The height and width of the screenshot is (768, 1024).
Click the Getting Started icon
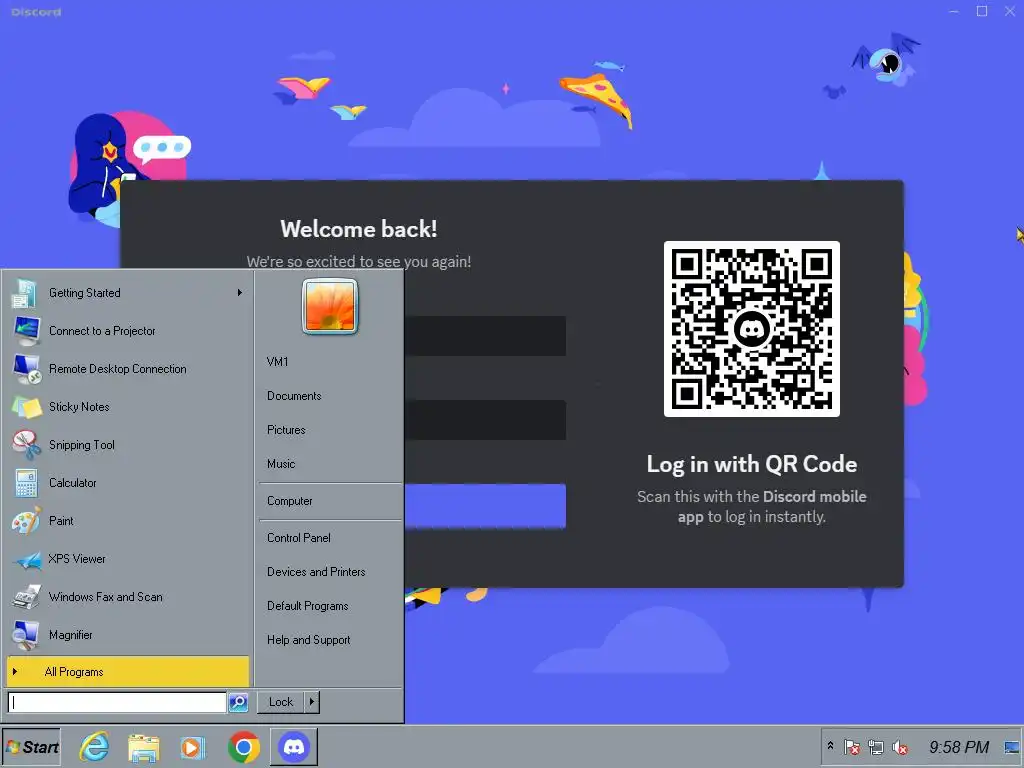(x=25, y=293)
